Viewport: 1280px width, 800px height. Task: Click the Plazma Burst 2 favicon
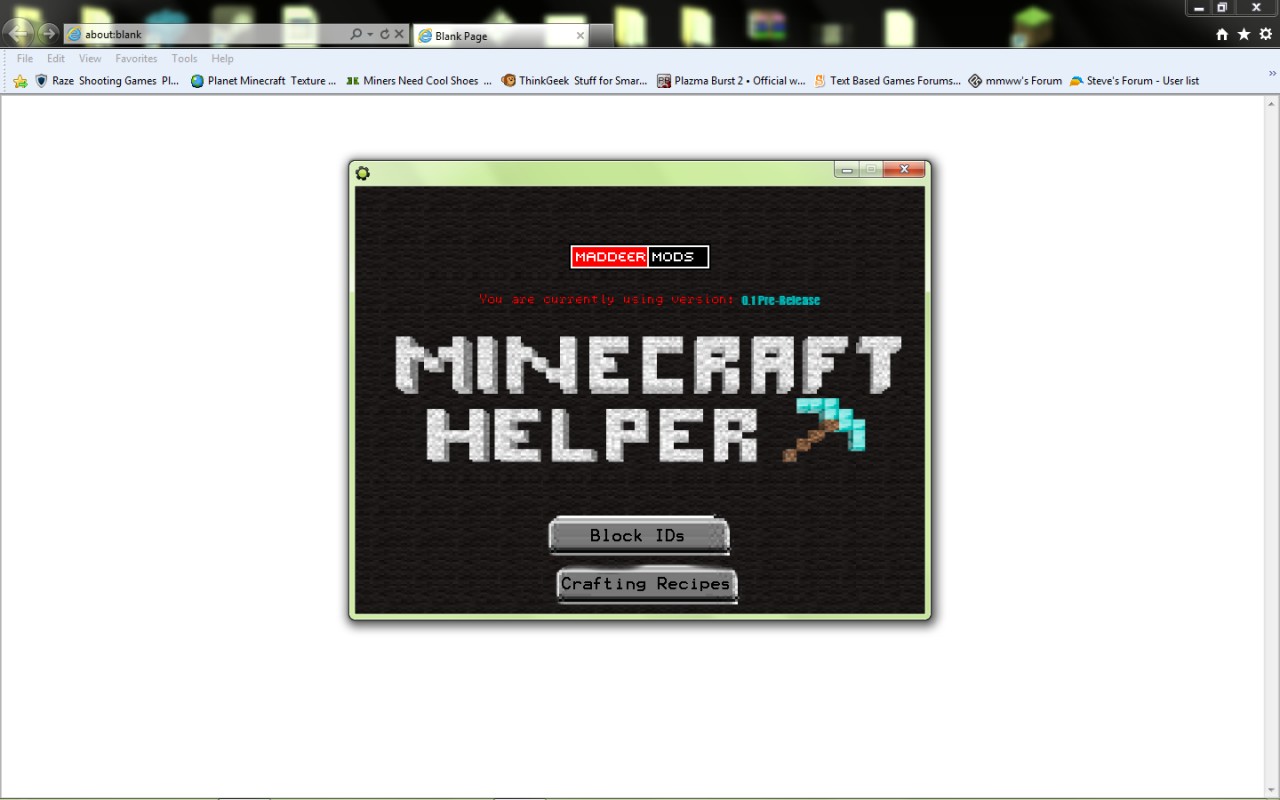pyautogui.click(x=664, y=81)
